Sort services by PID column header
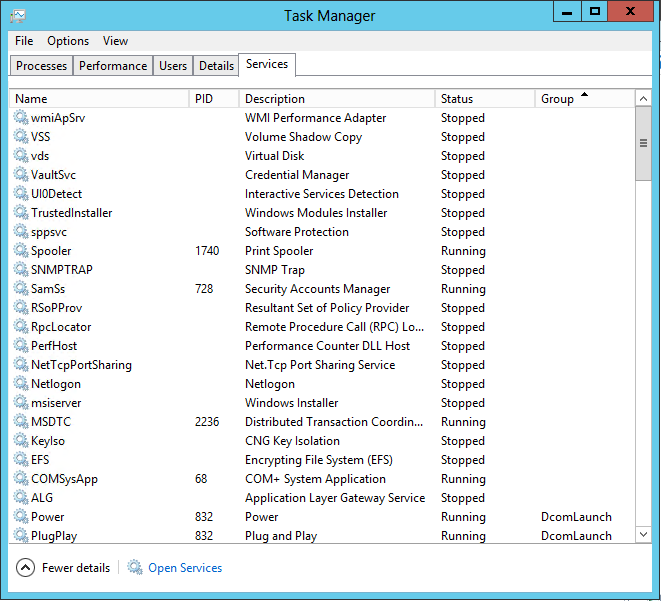Image resolution: width=661 pixels, height=601 pixels. click(x=214, y=99)
